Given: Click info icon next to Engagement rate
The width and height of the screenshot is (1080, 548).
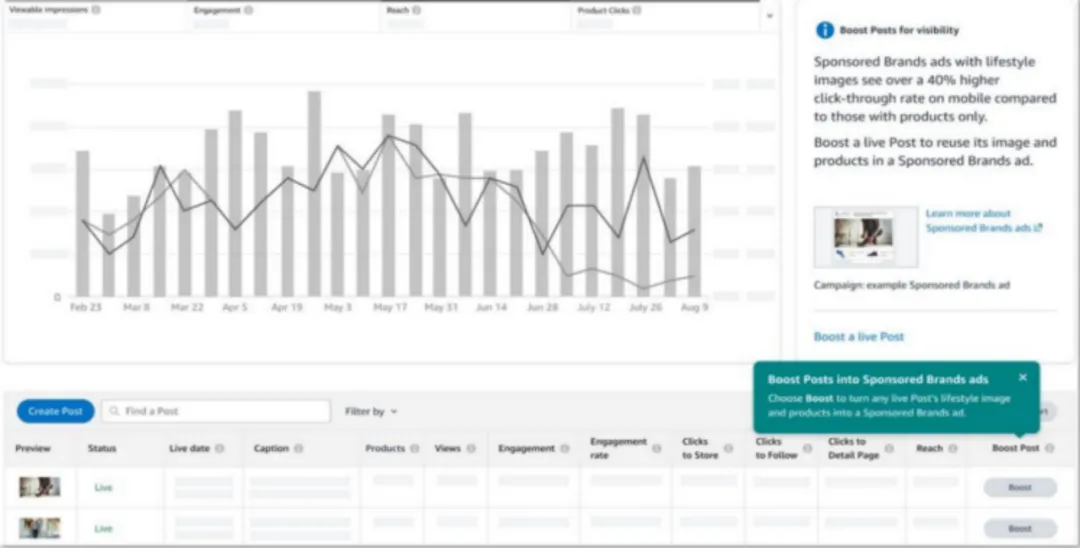Looking at the screenshot, I should click(657, 448).
